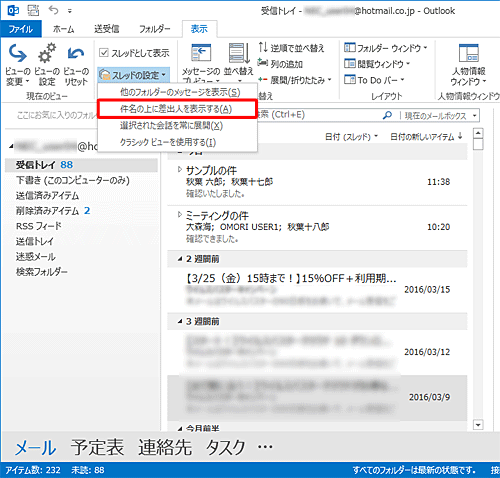Select the 表示 tab
Viewport: 500px width, 478px height.
pos(199,29)
